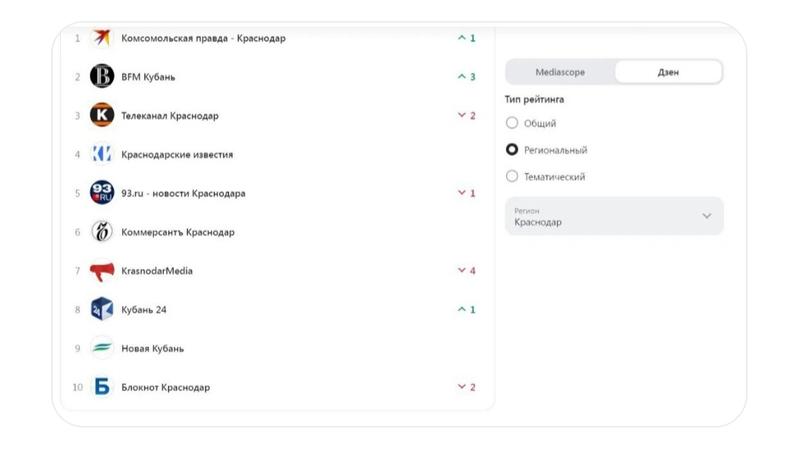Image resolution: width=800 pixels, height=464 pixels.
Task: Open the Регион dropdown showing Краснодар
Action: pyautogui.click(x=614, y=216)
